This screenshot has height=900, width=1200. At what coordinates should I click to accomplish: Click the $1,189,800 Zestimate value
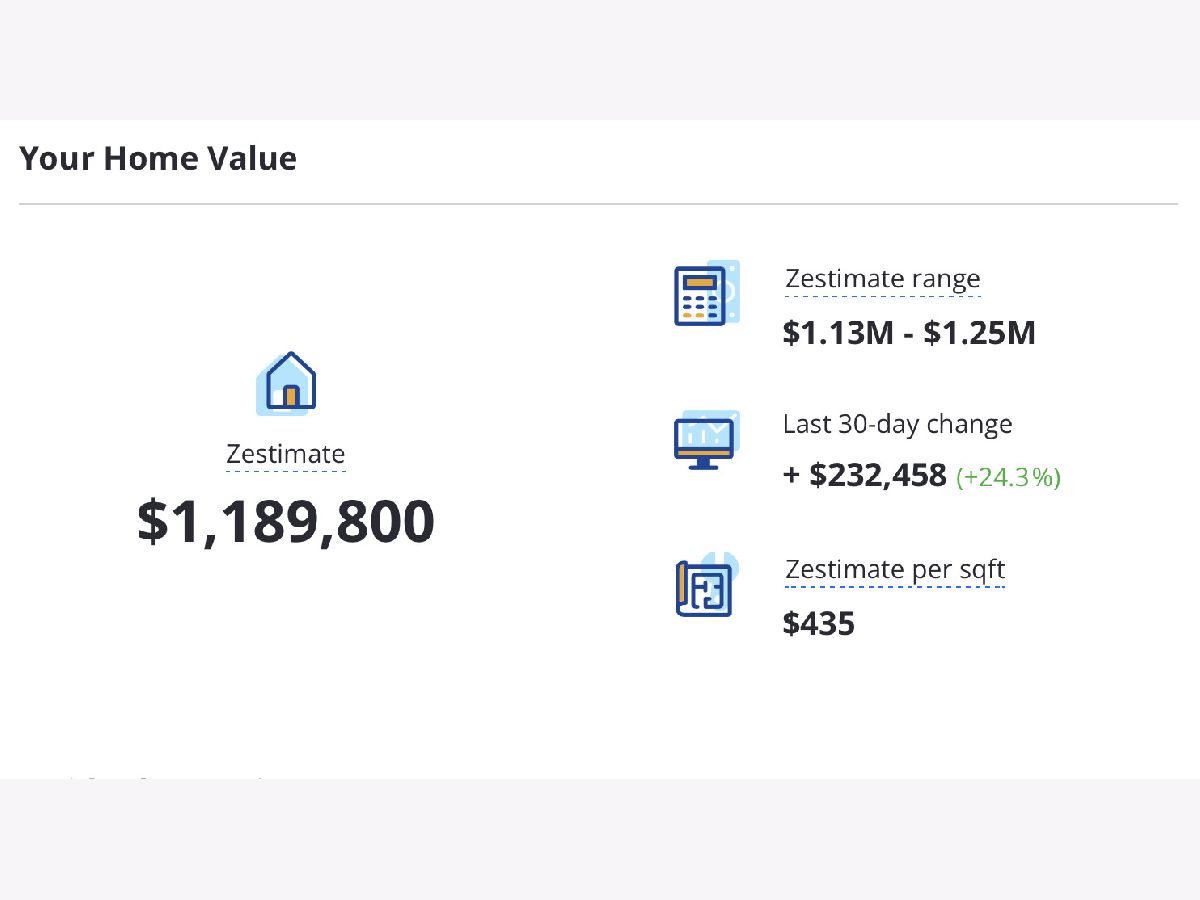286,521
